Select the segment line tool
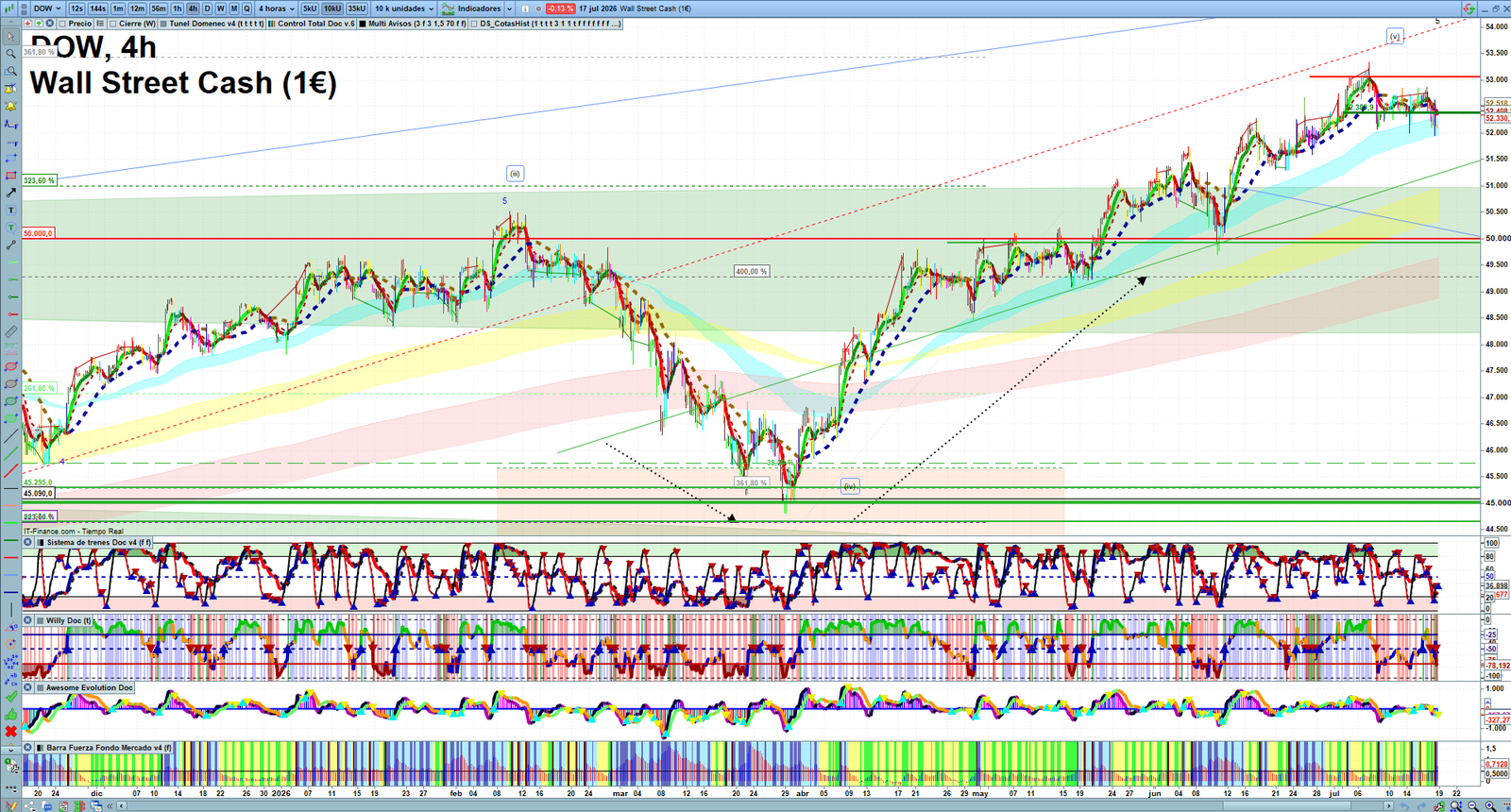This screenshot has width=1511, height=812. 10,245
